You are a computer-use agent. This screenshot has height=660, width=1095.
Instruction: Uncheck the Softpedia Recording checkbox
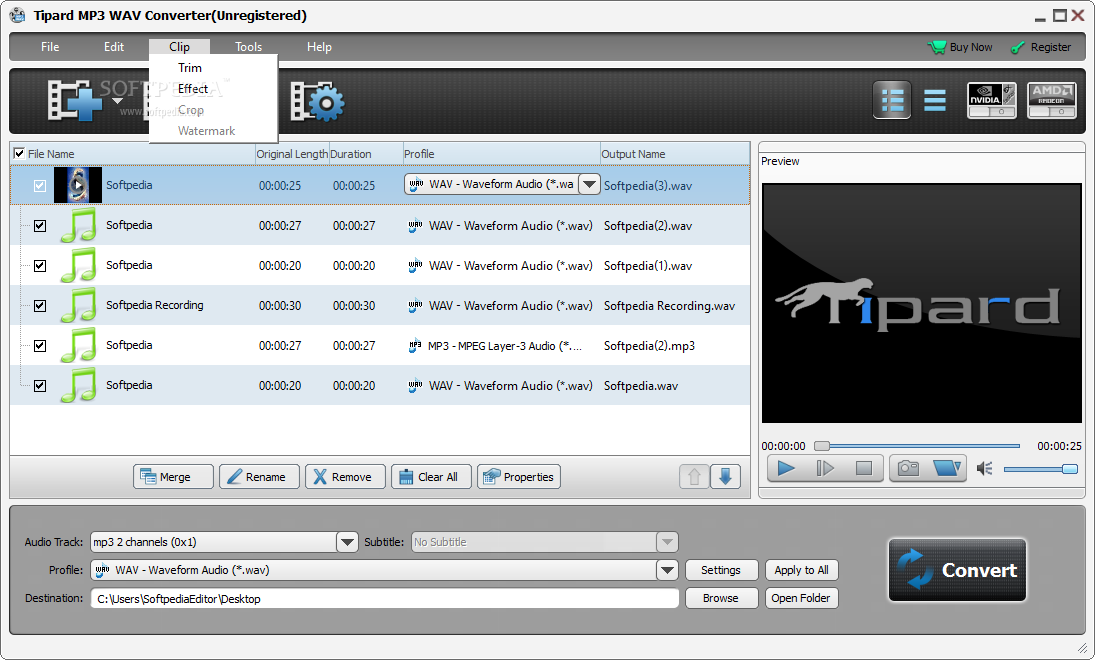40,305
